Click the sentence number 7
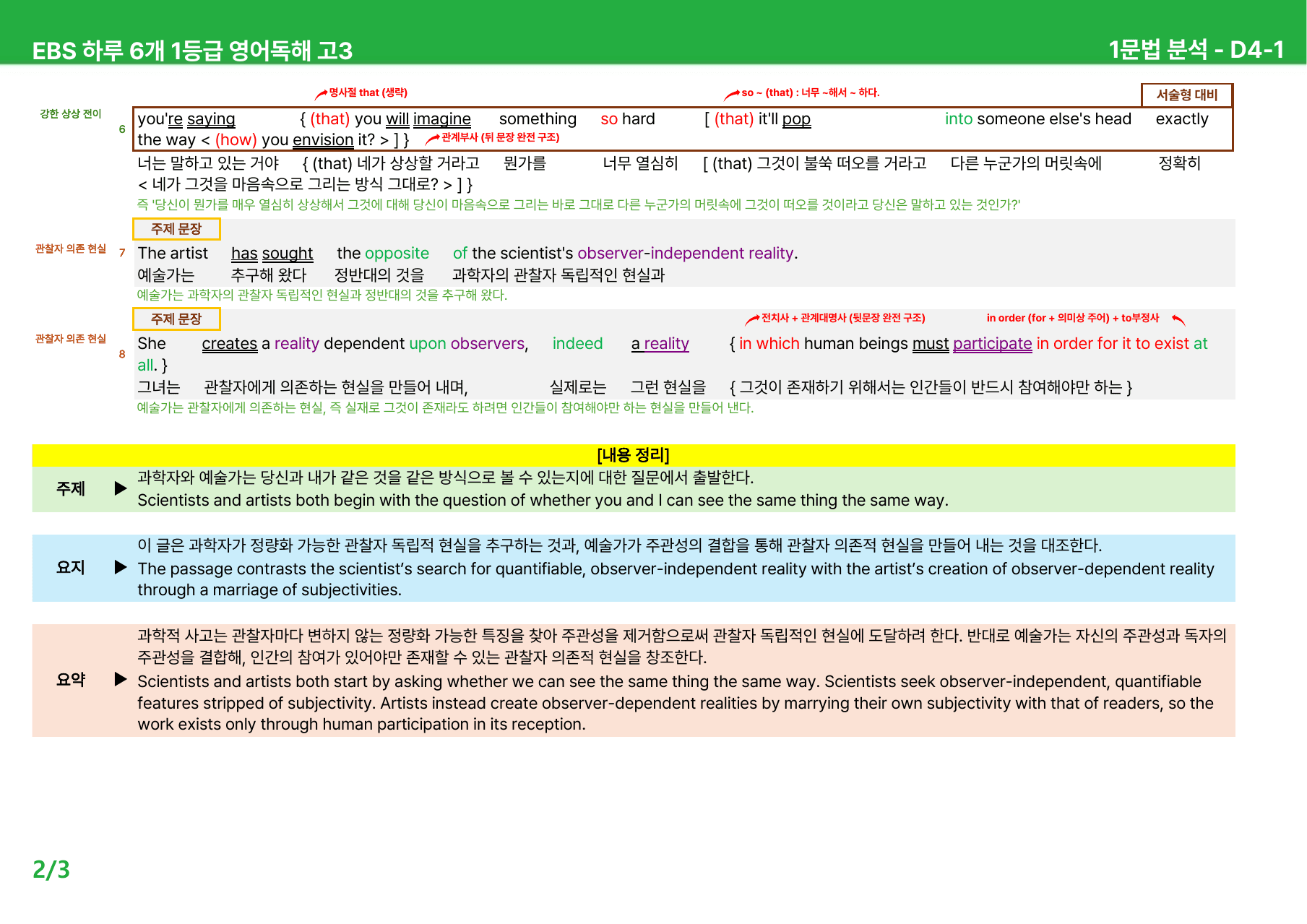1307x924 pixels. coord(122,253)
